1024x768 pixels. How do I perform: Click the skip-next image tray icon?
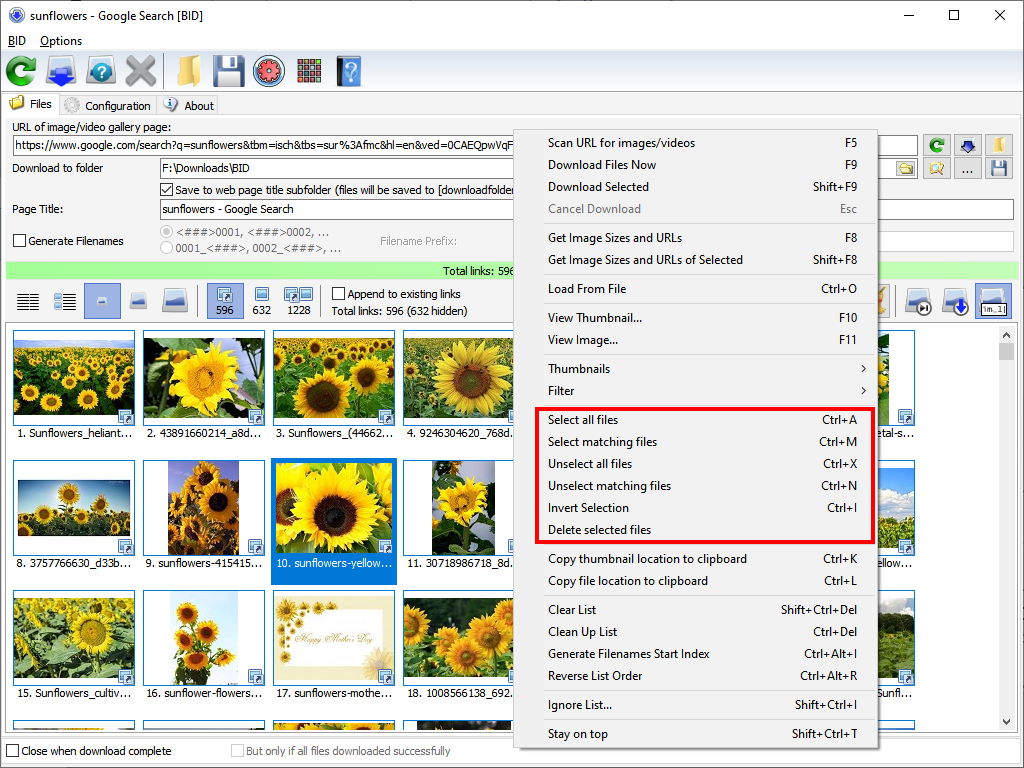coord(918,301)
